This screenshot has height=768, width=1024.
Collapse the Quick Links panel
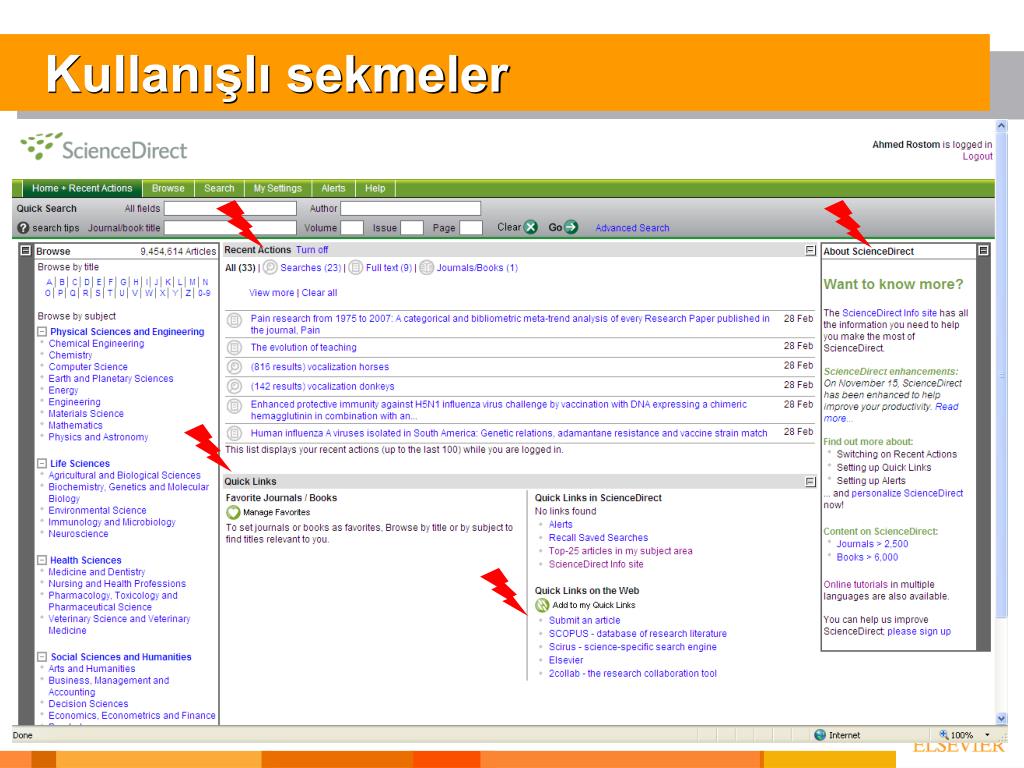coord(810,482)
